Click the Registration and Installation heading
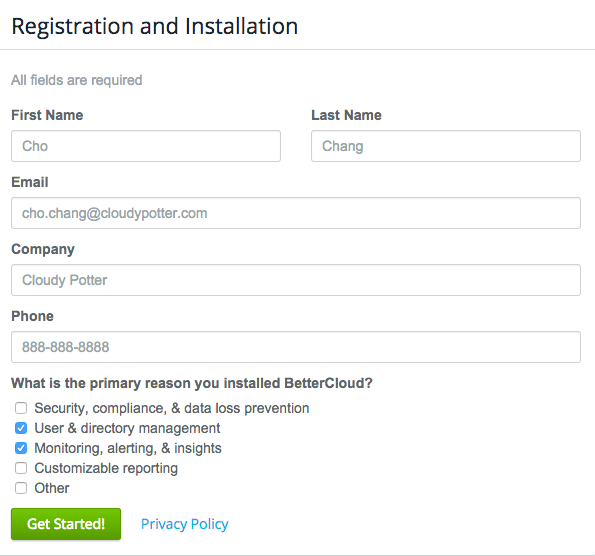The image size is (595, 556). click(x=155, y=26)
